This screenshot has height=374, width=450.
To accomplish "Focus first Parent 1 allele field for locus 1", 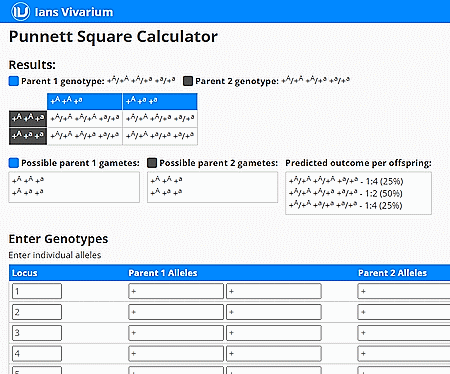I will 176,291.
